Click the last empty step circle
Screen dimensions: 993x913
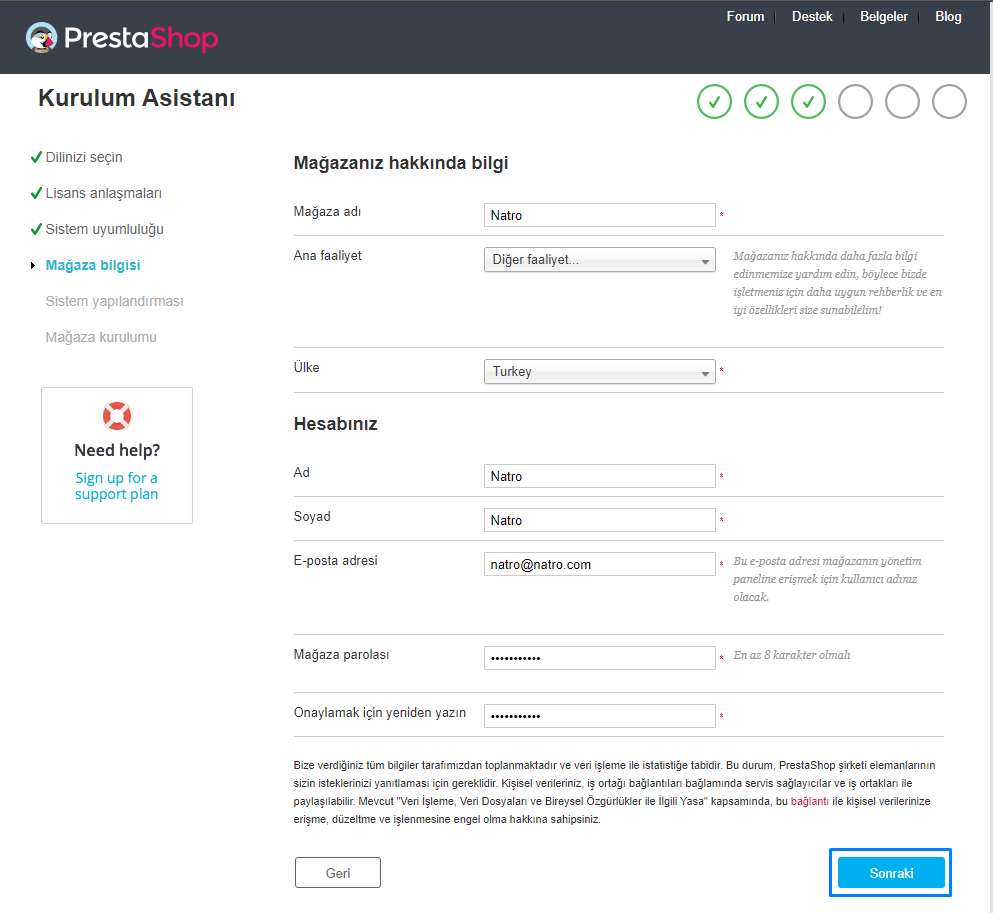(949, 101)
